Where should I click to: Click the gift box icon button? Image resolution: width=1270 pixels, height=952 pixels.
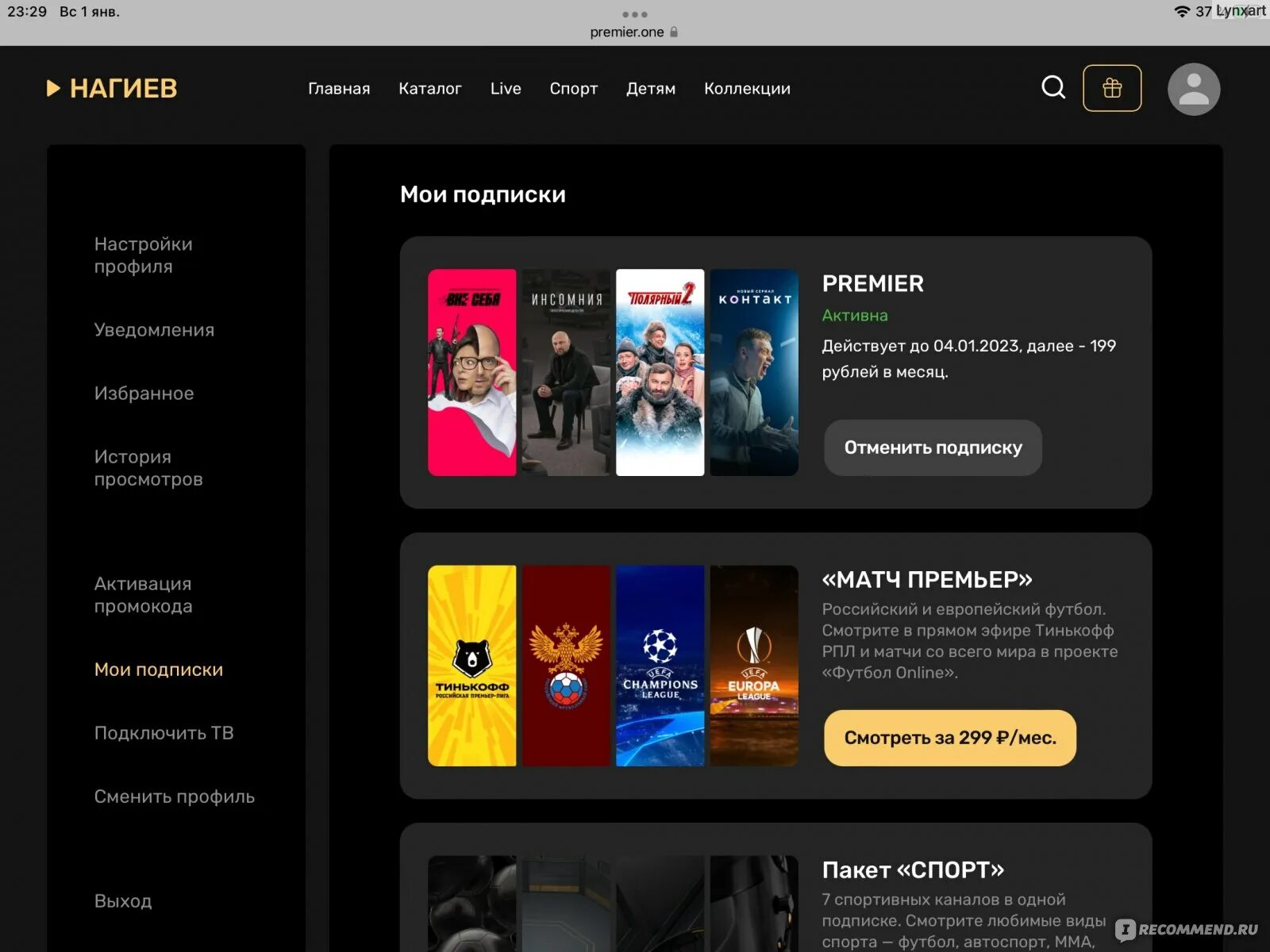(1112, 88)
